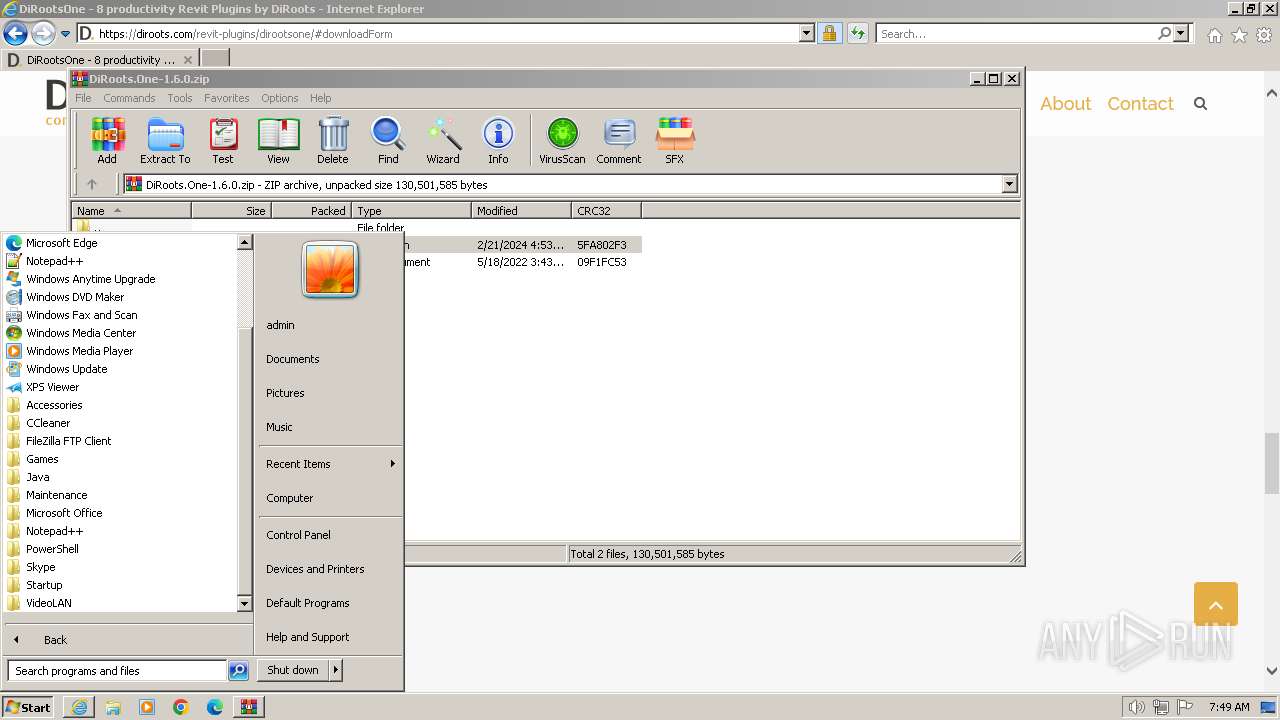The image size is (1280, 720).
Task: Open the Internet Explorer home page
Action: click(x=1214, y=35)
